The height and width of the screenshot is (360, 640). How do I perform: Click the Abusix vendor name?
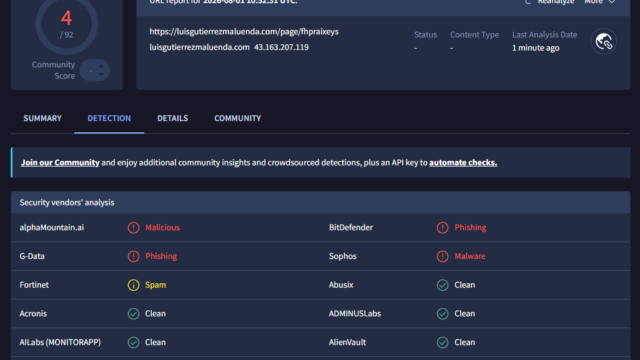[341, 284]
